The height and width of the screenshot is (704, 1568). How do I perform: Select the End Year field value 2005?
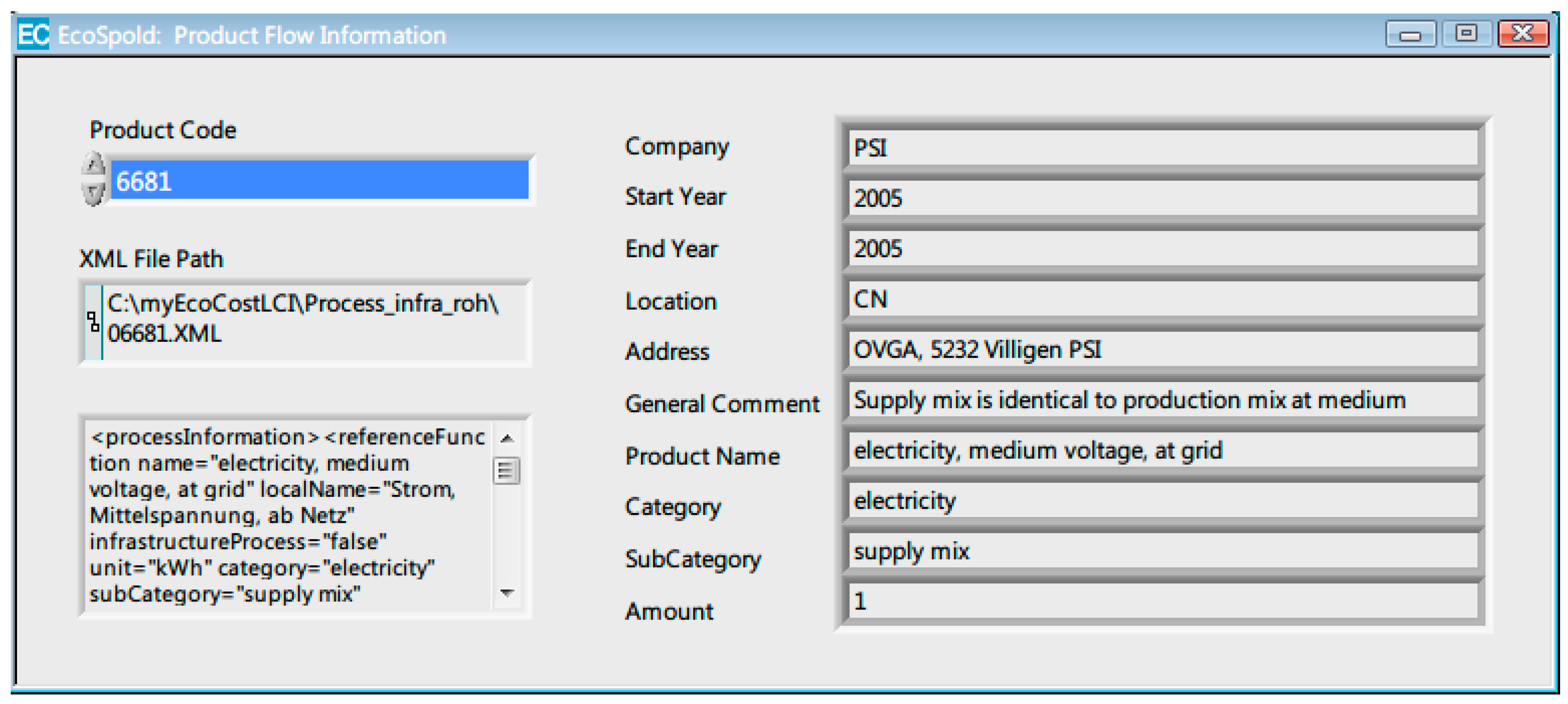1163,248
